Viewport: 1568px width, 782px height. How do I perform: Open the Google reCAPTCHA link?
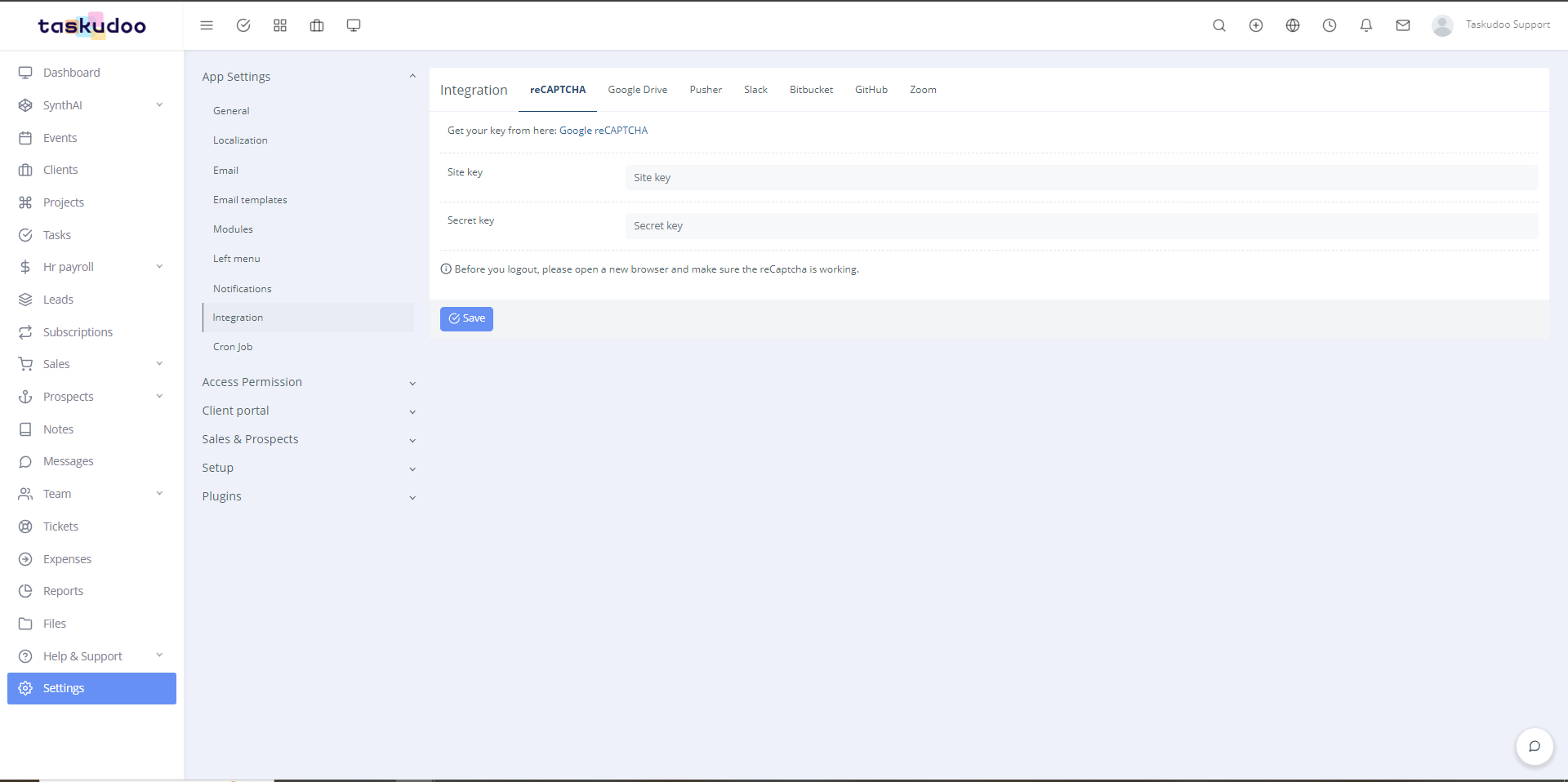[x=604, y=131]
